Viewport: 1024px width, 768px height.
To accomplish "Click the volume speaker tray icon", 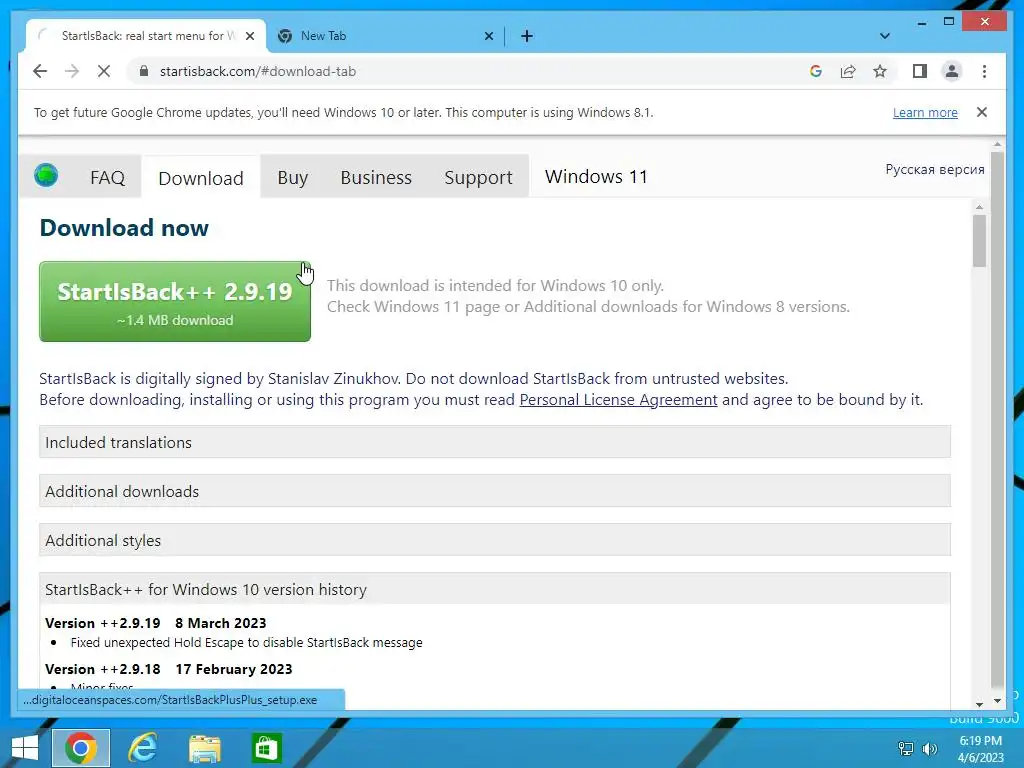I will 929,749.
